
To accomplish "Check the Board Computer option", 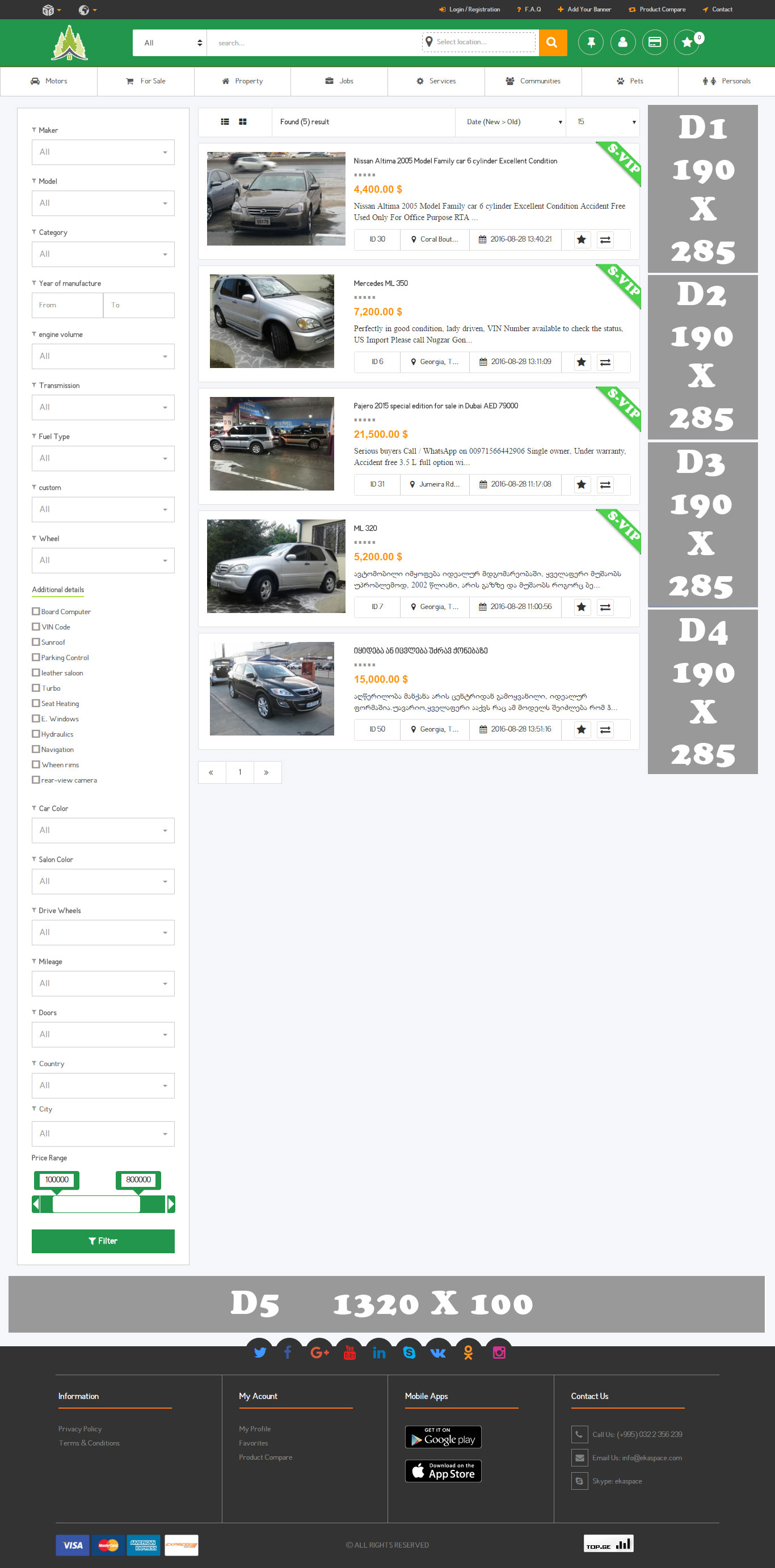I will (36, 611).
